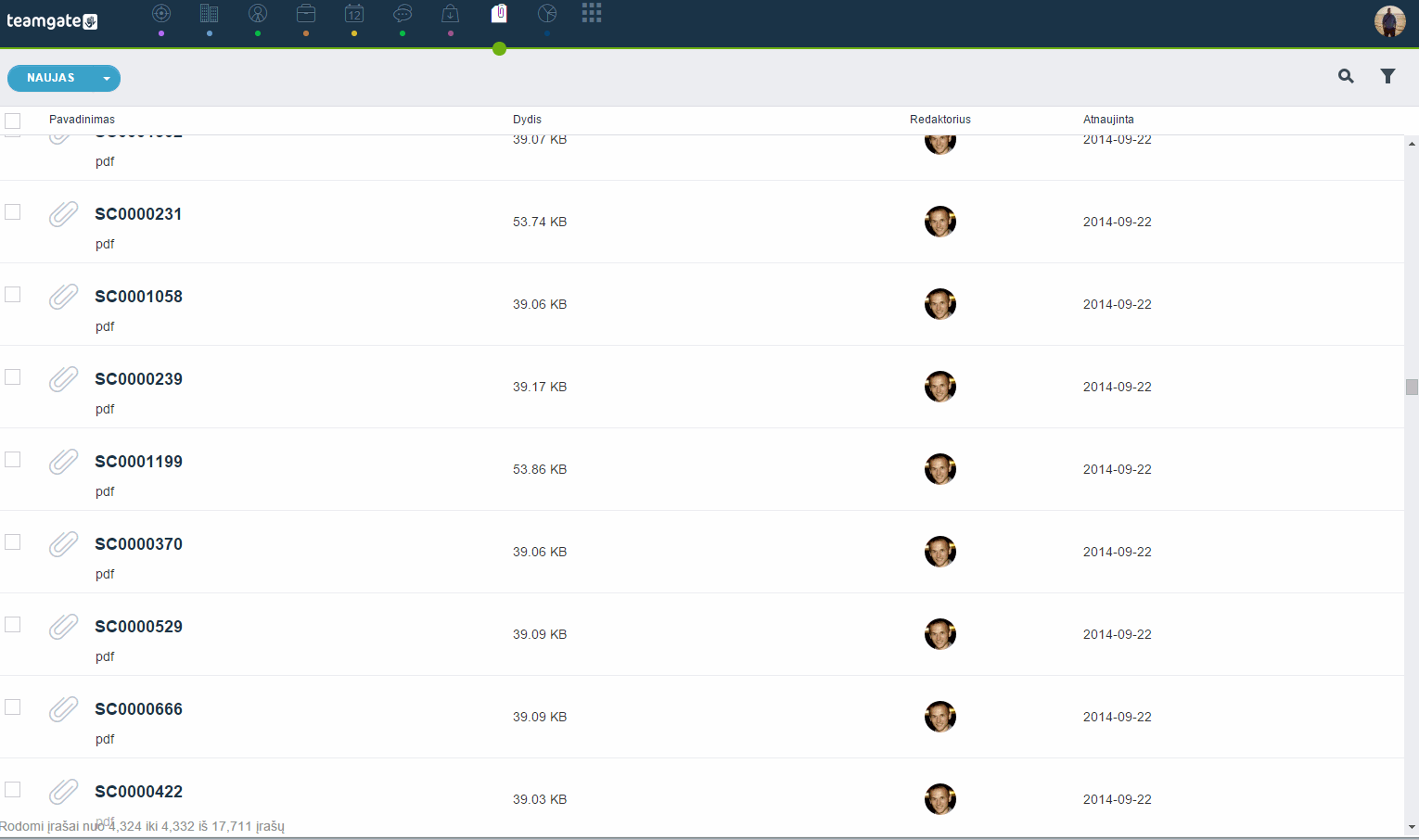Click the teamgate logo
This screenshot has width=1419, height=840.
(52, 20)
